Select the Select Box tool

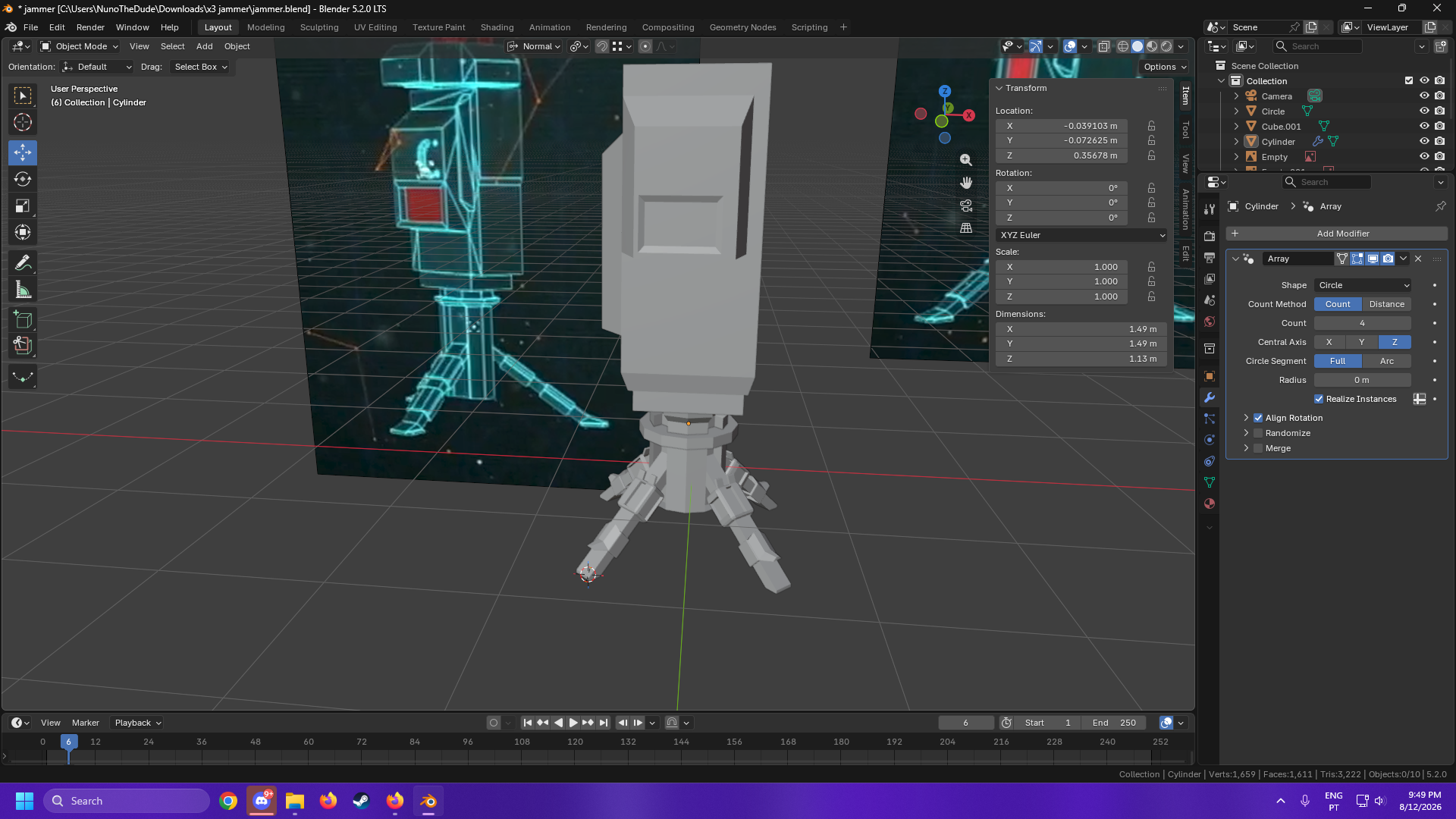(x=23, y=96)
